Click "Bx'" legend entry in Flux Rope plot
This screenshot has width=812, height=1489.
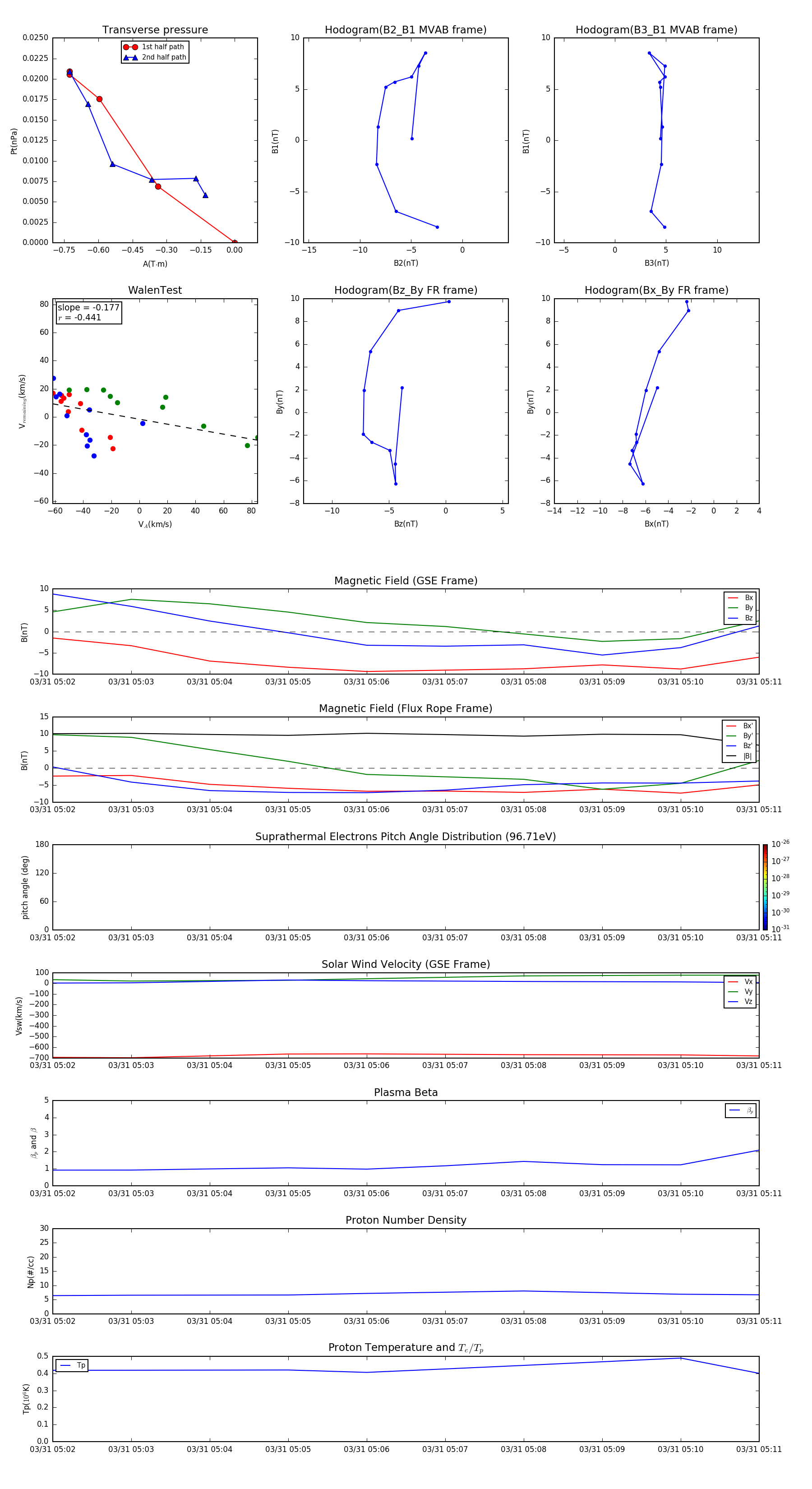click(739, 726)
